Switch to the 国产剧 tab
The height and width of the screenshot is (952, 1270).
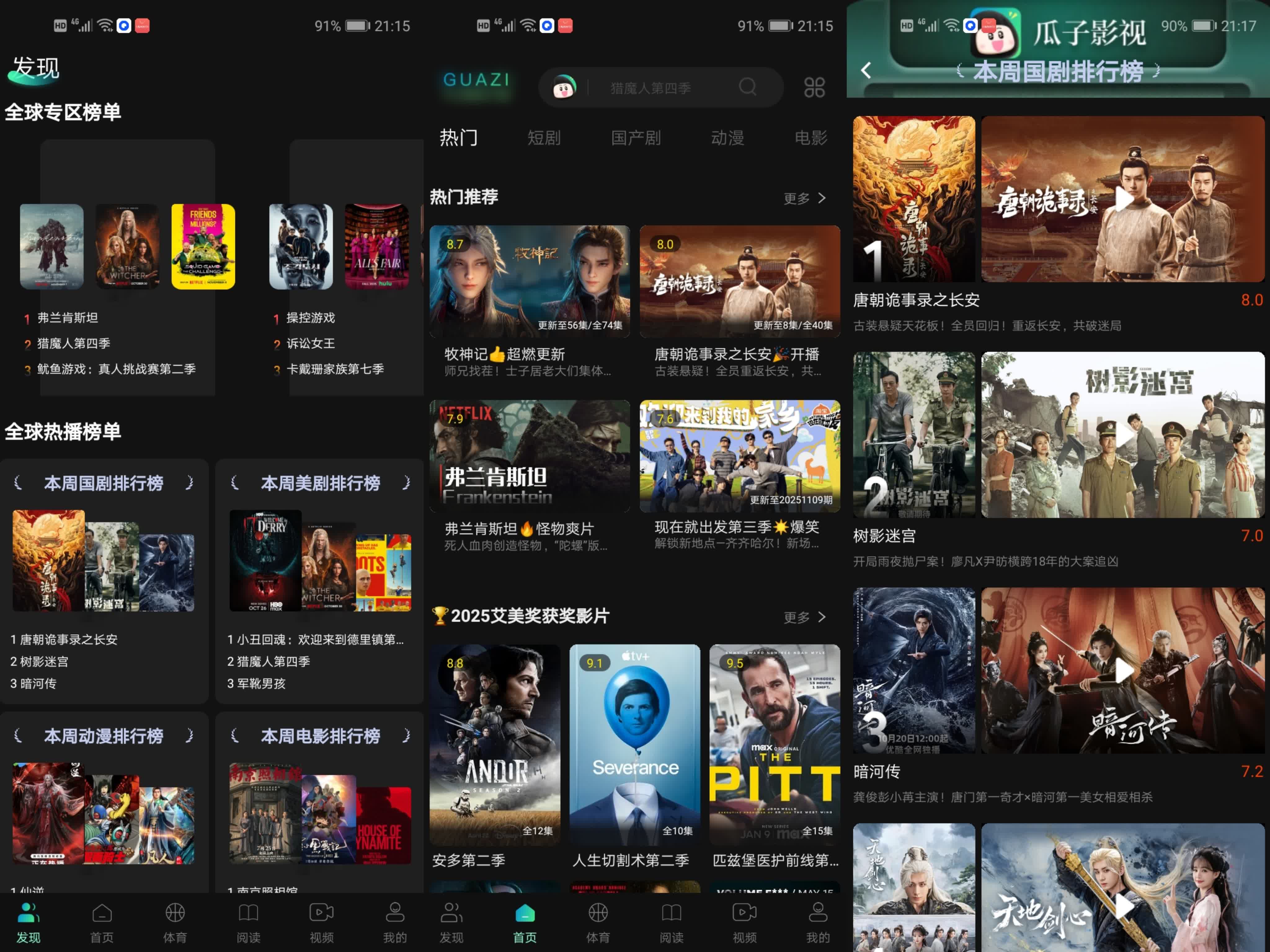pos(636,138)
